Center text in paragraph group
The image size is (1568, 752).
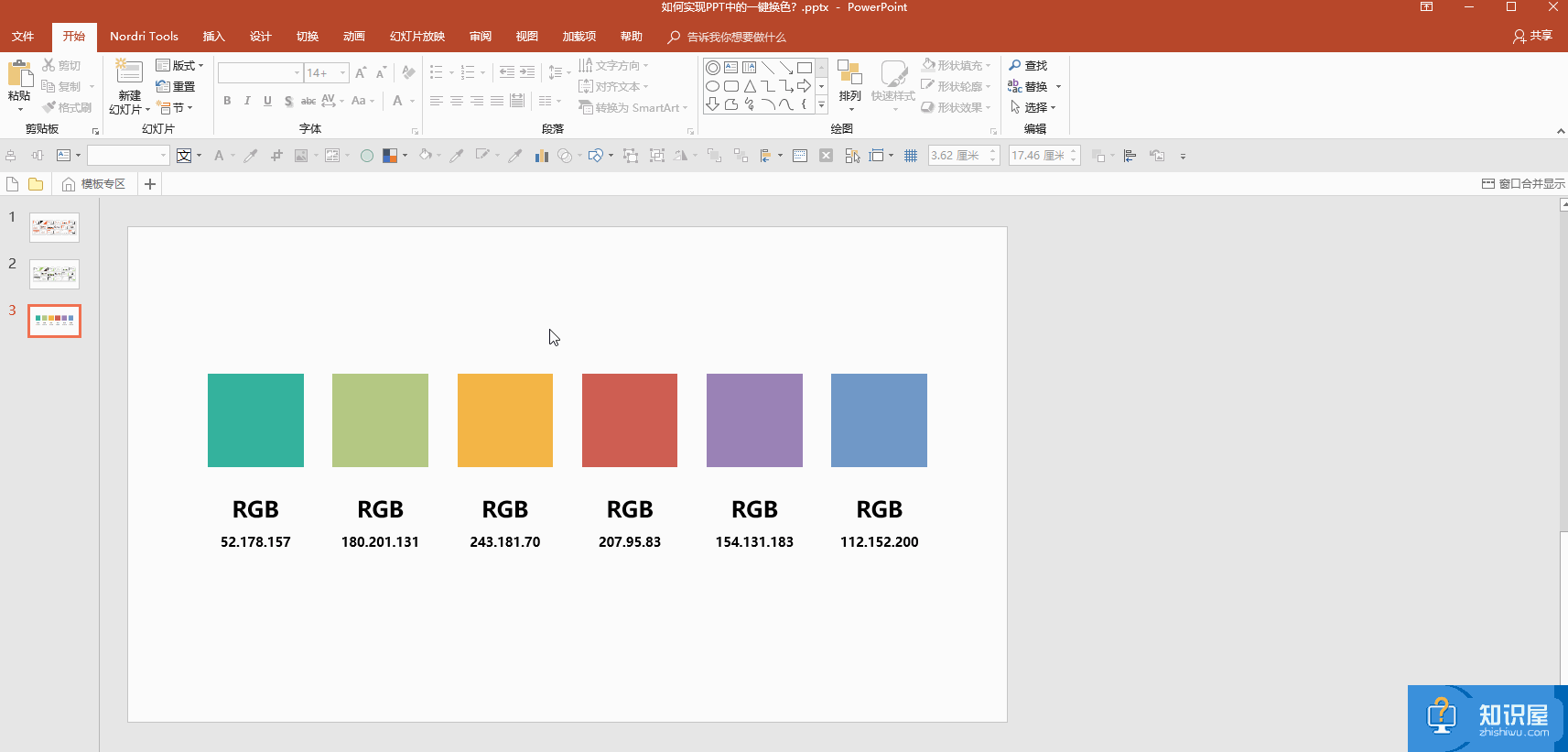tap(457, 101)
